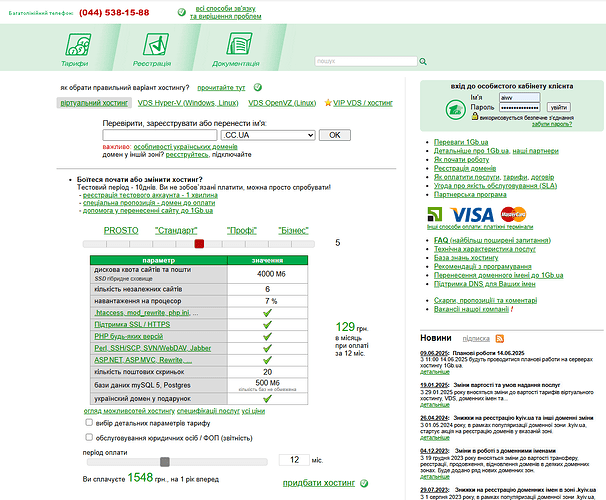Viewport: 606px width, 500px height.
Task: Click the green help icon near phone number
Action: click(181, 12)
